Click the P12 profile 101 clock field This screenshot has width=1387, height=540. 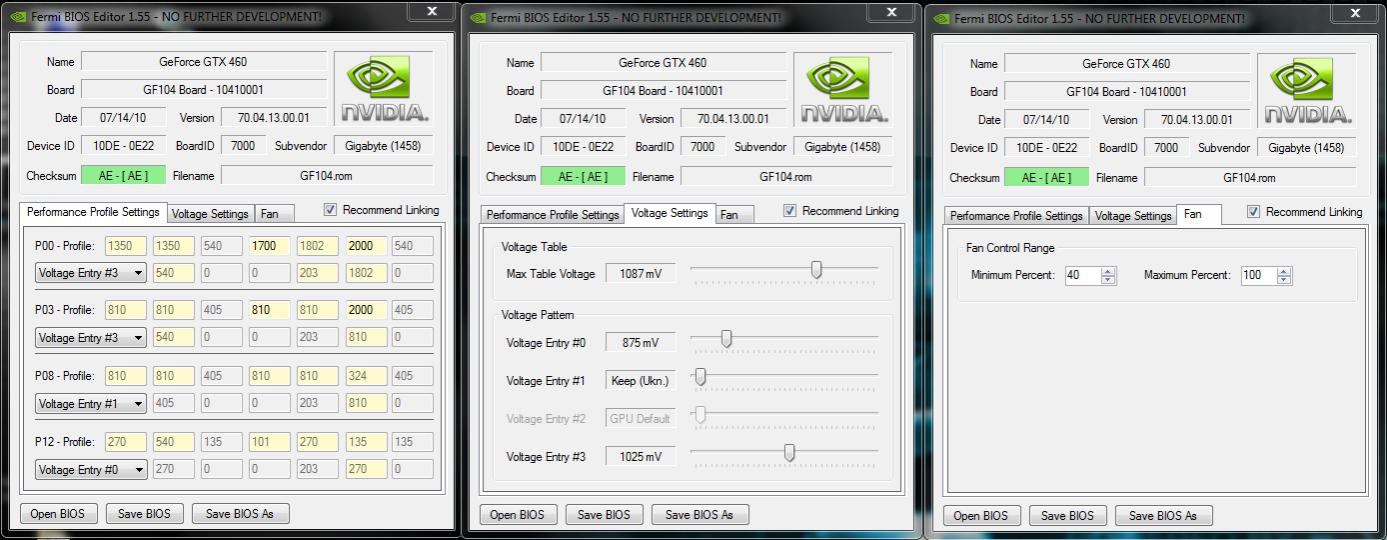[x=269, y=442]
